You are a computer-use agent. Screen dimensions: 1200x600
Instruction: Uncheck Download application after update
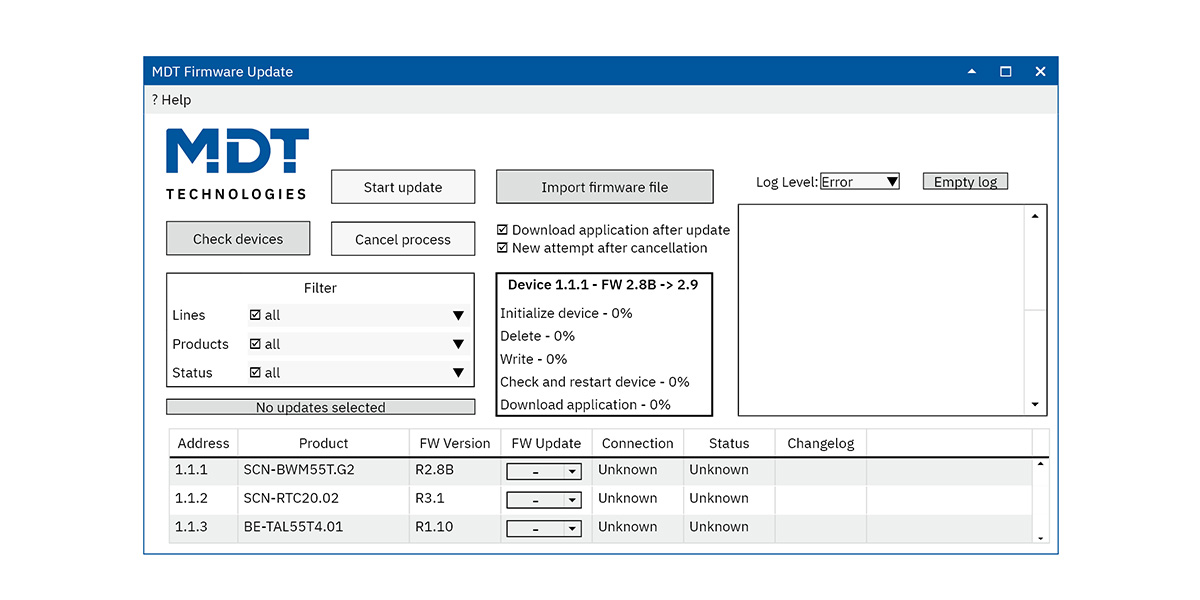pyautogui.click(x=502, y=230)
